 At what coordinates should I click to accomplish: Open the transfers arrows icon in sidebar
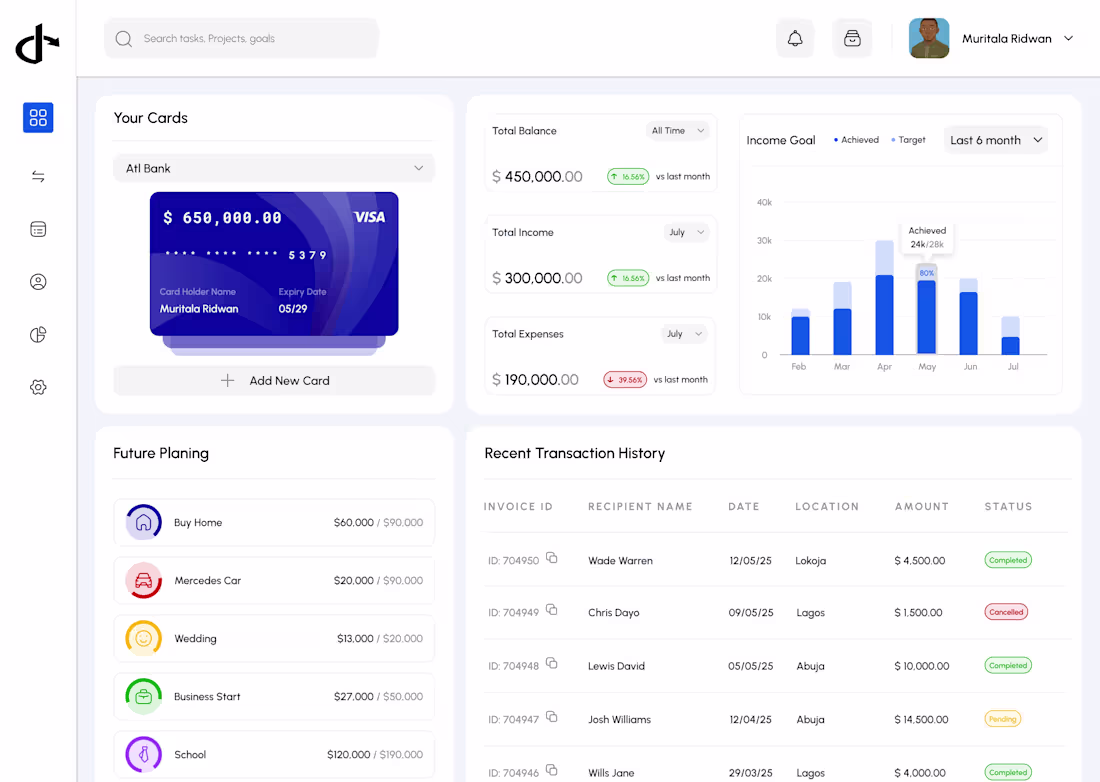point(38,176)
